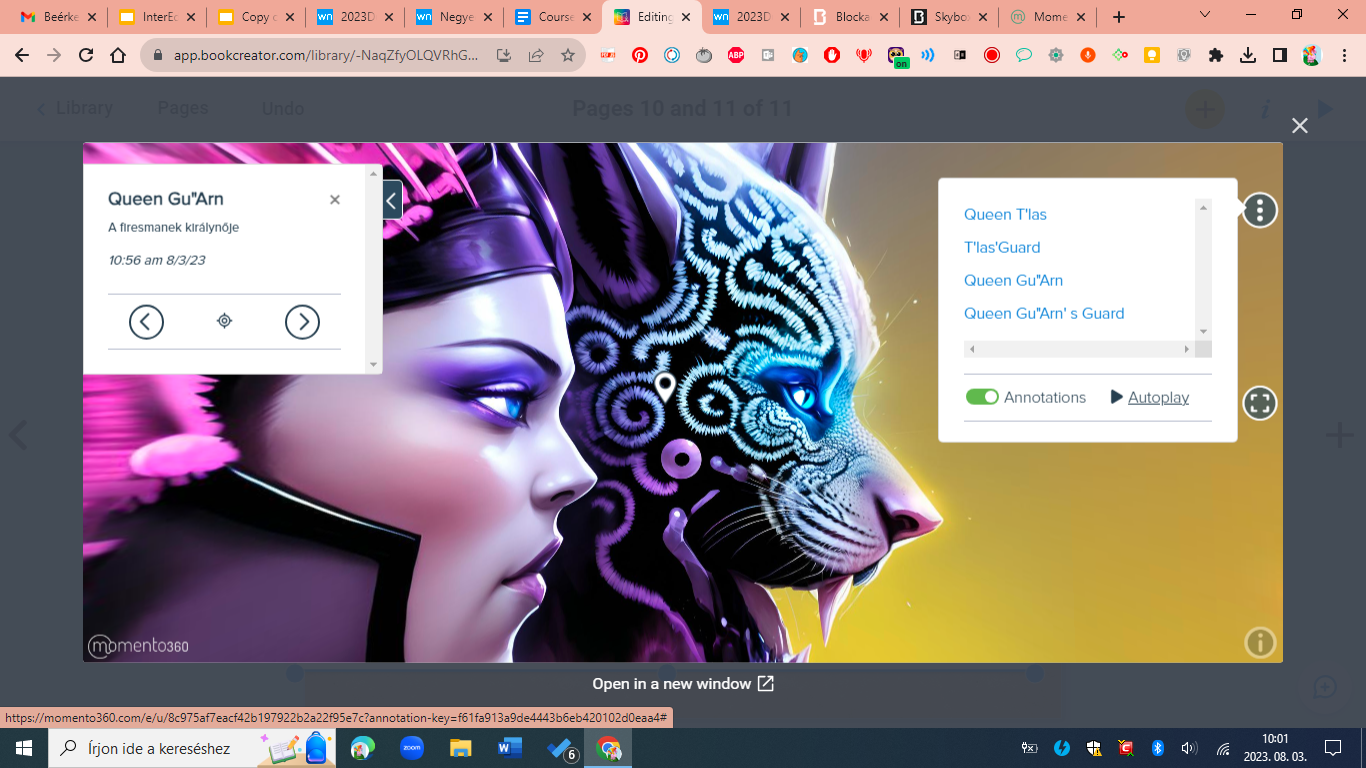This screenshot has height=768, width=1366.
Task: Close the viewer overlay with X
Action: tap(1299, 126)
